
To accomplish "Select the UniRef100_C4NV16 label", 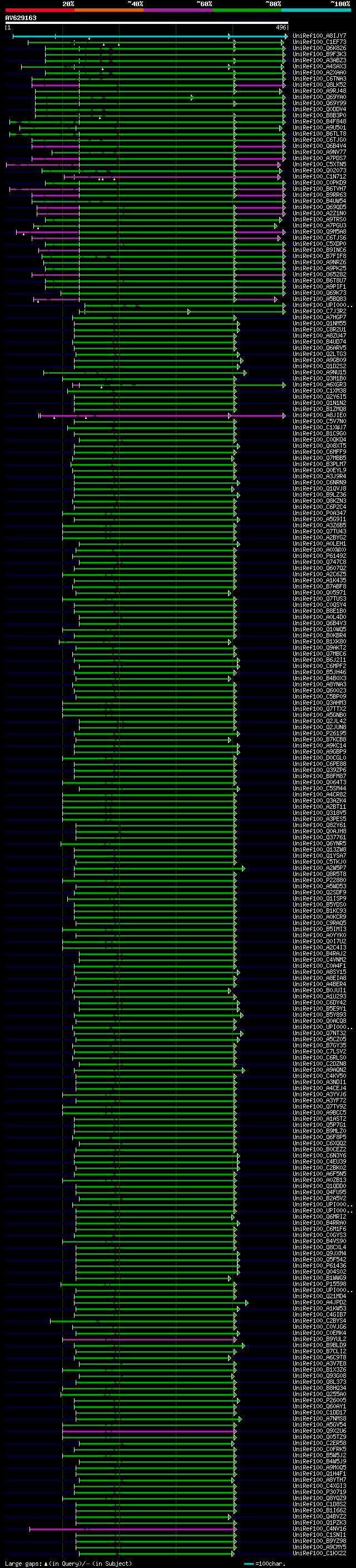I will click(x=319, y=1529).
